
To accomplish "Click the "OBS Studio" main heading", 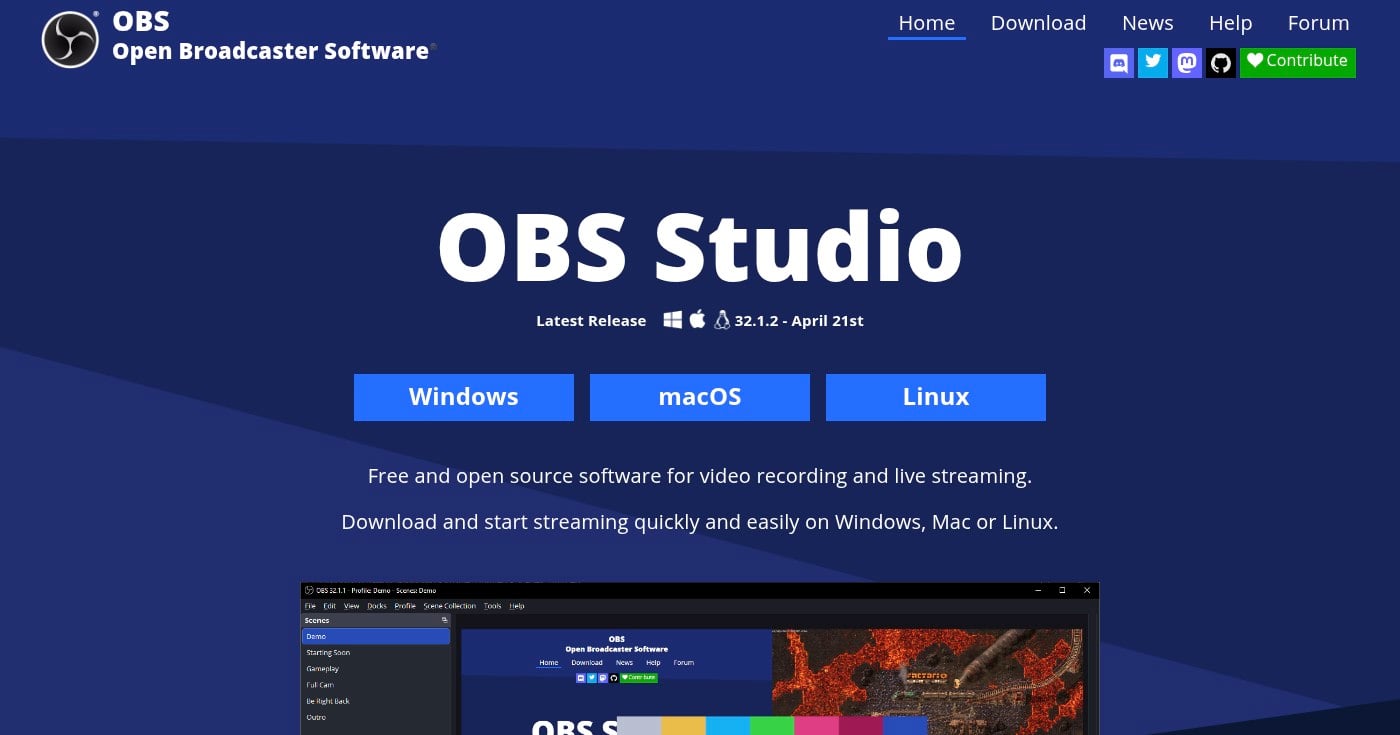I will pyautogui.click(x=700, y=247).
